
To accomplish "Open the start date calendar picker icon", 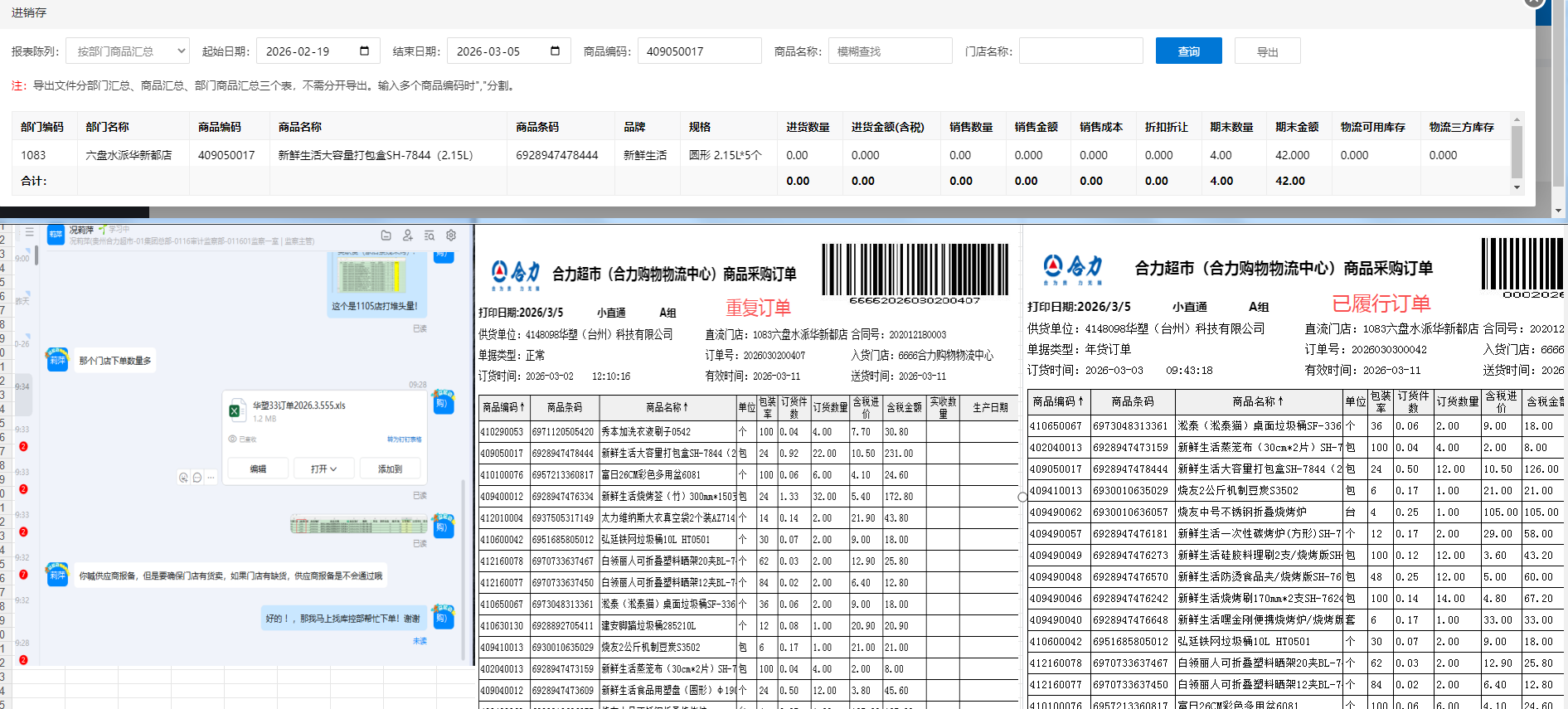I will 364,51.
